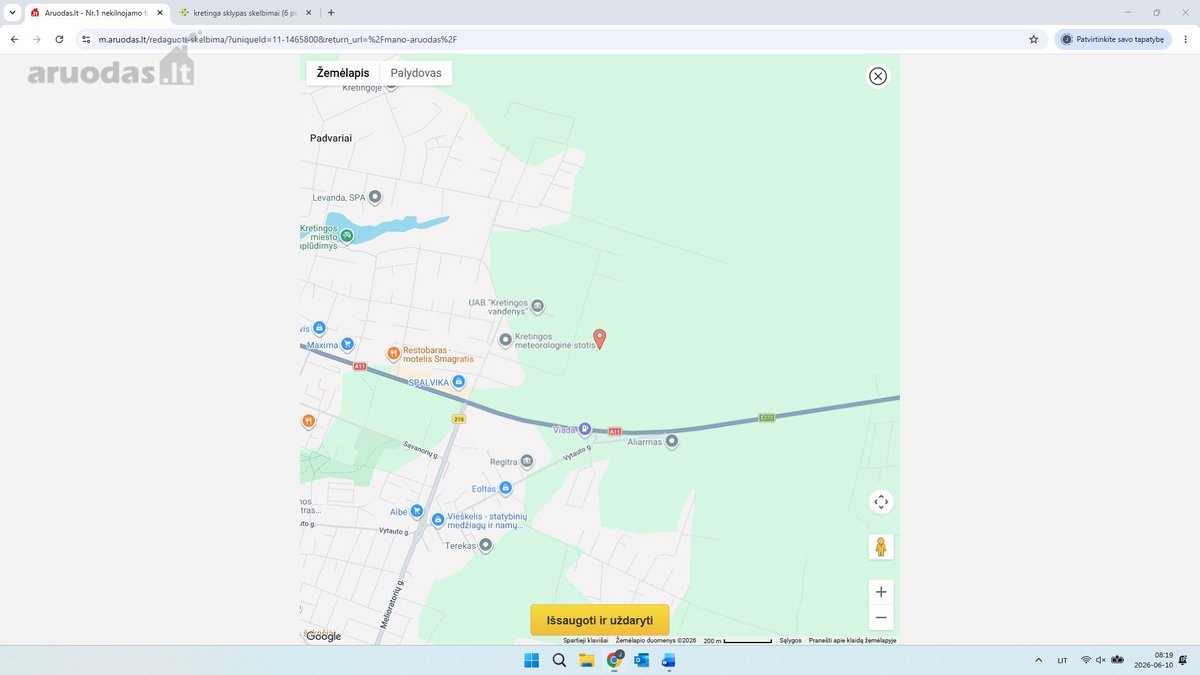Switch map to Palydovas satellite view
Screen dimensions: 1200x675
click(416, 73)
